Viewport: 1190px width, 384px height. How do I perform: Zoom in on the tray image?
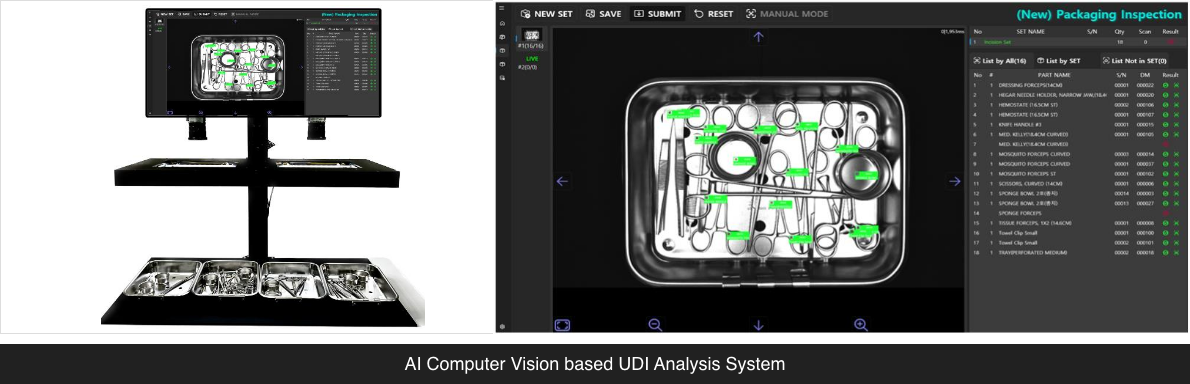point(861,324)
